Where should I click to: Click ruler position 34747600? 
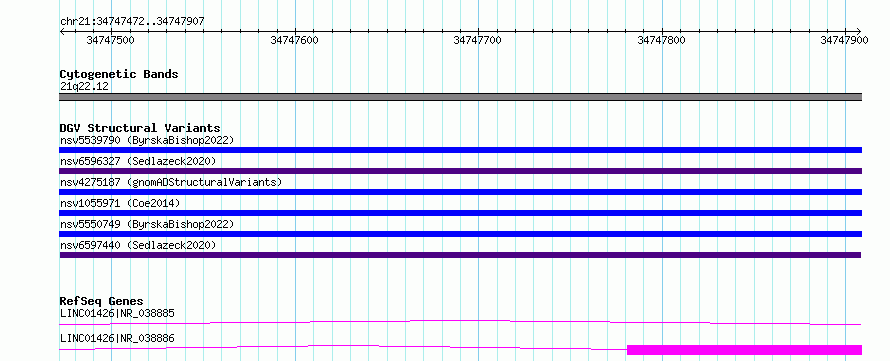[x=295, y=40]
